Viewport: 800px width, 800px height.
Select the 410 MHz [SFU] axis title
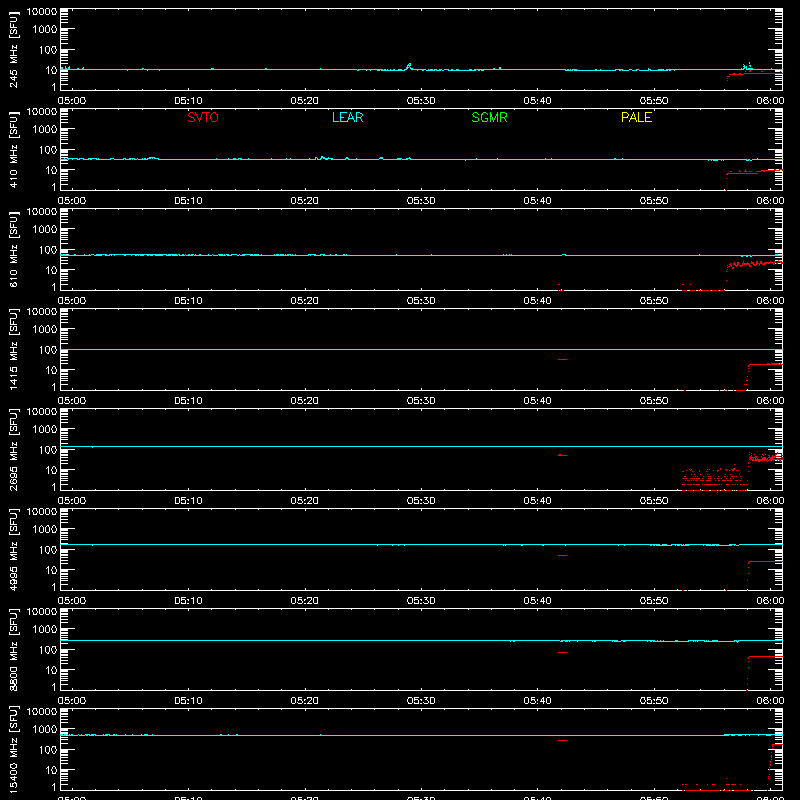click(x=13, y=151)
